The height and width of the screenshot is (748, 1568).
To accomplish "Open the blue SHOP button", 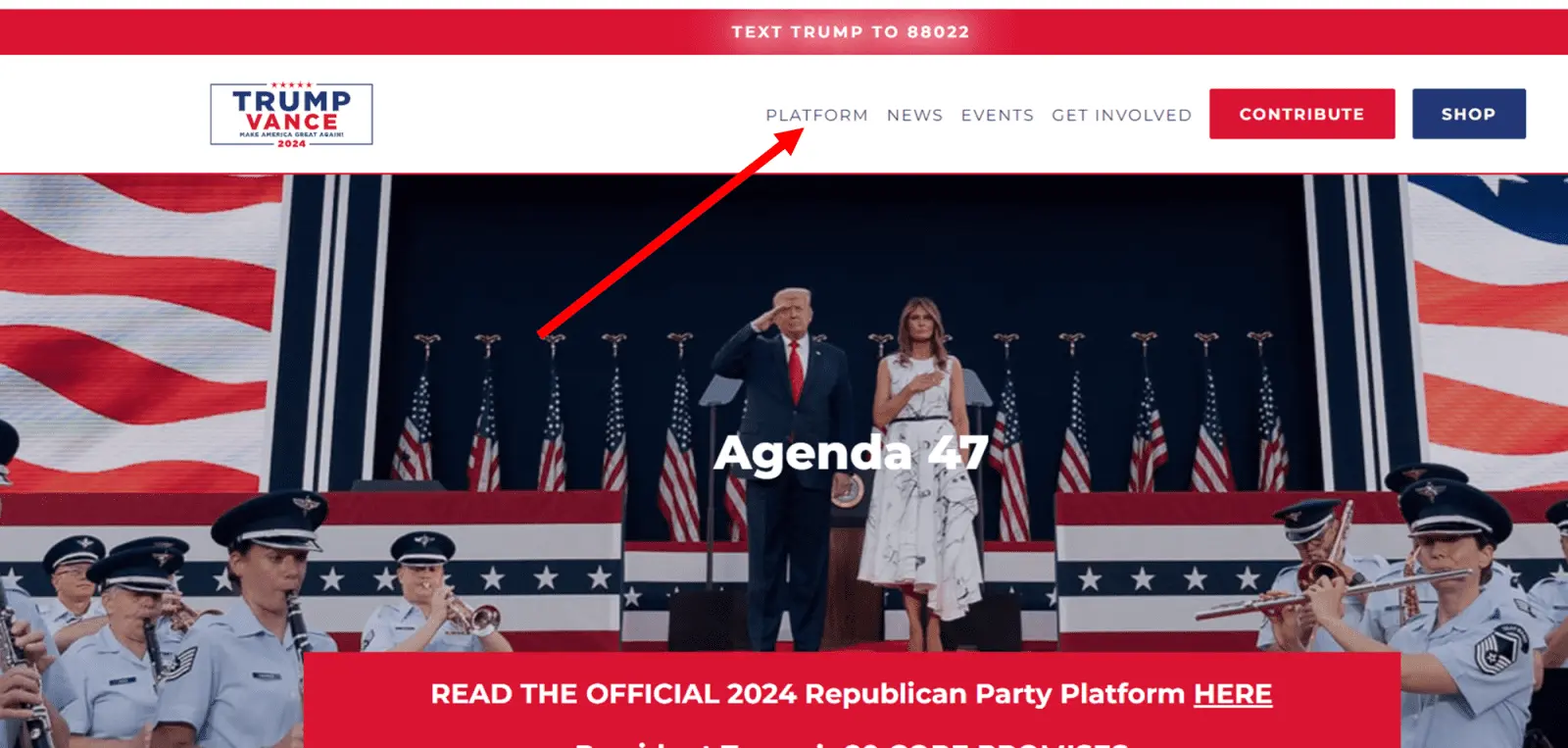I will point(1468,114).
